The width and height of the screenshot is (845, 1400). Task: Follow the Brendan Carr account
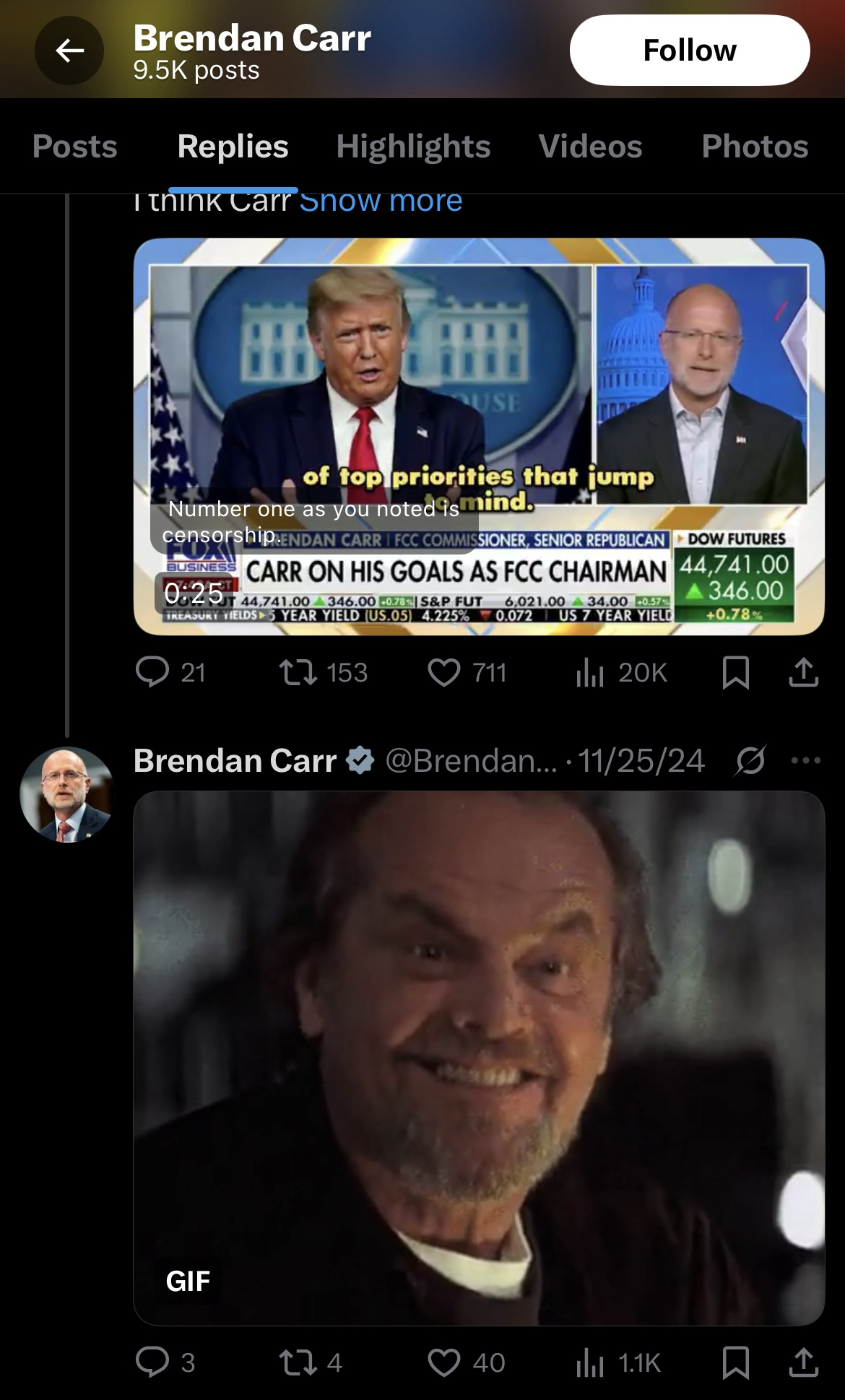pos(689,51)
